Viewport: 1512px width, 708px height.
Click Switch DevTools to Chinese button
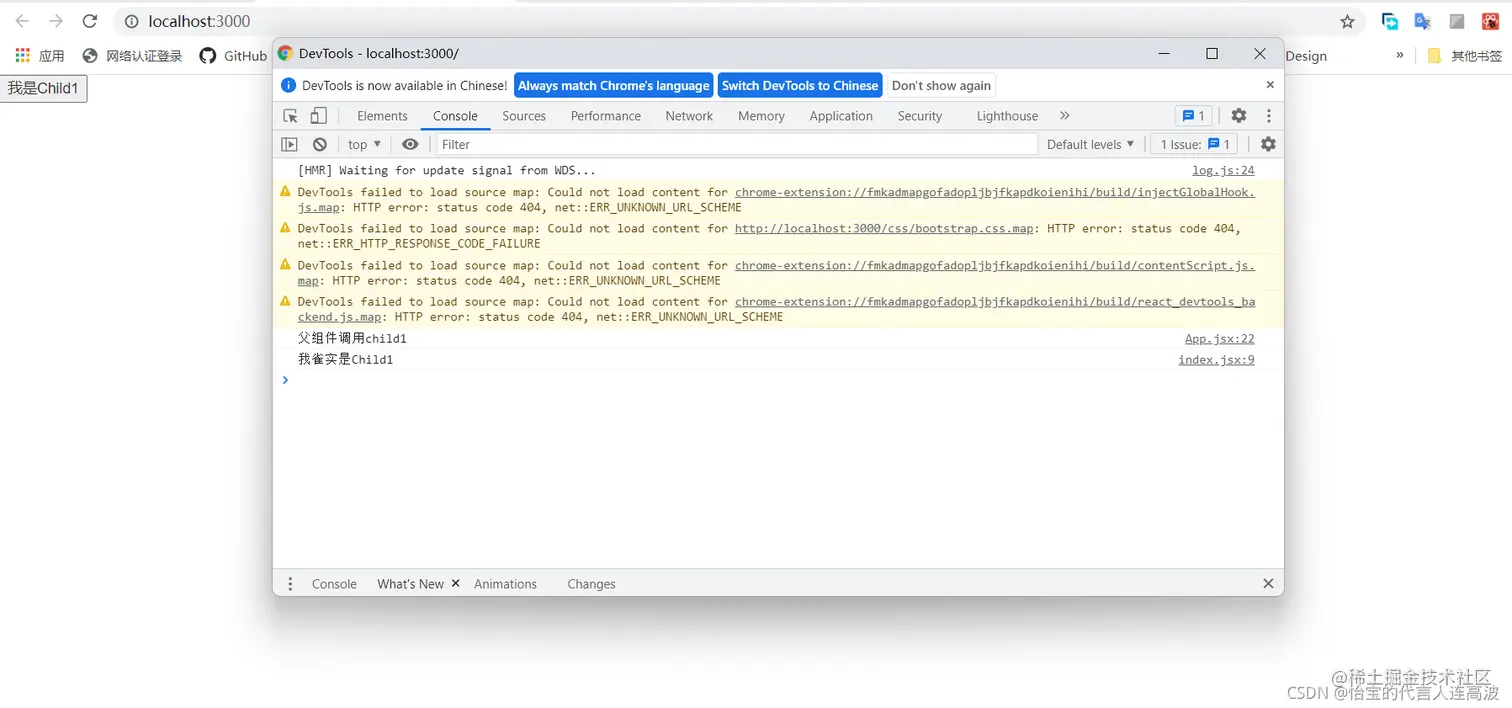pos(800,86)
